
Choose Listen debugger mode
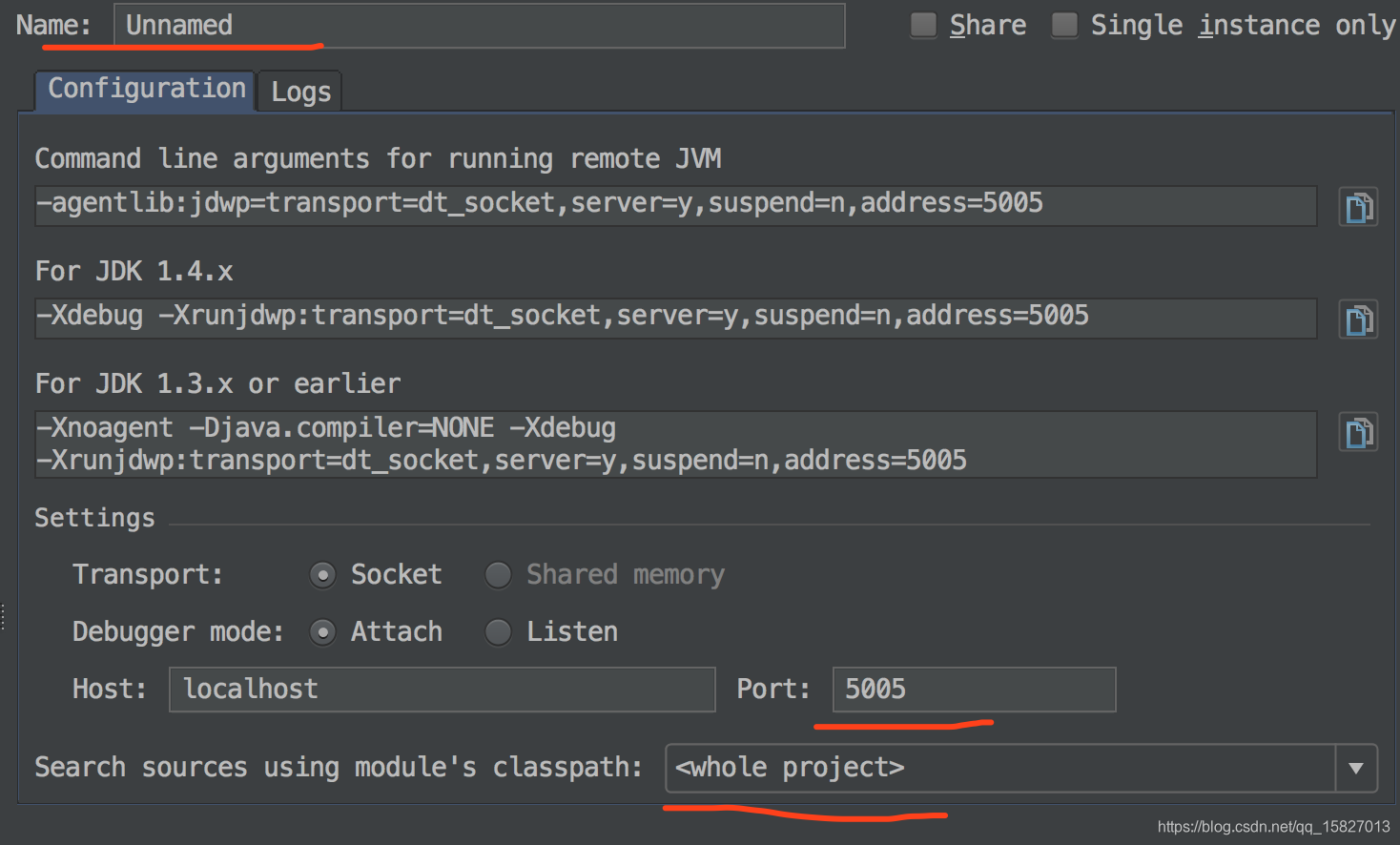pyautogui.click(x=498, y=632)
